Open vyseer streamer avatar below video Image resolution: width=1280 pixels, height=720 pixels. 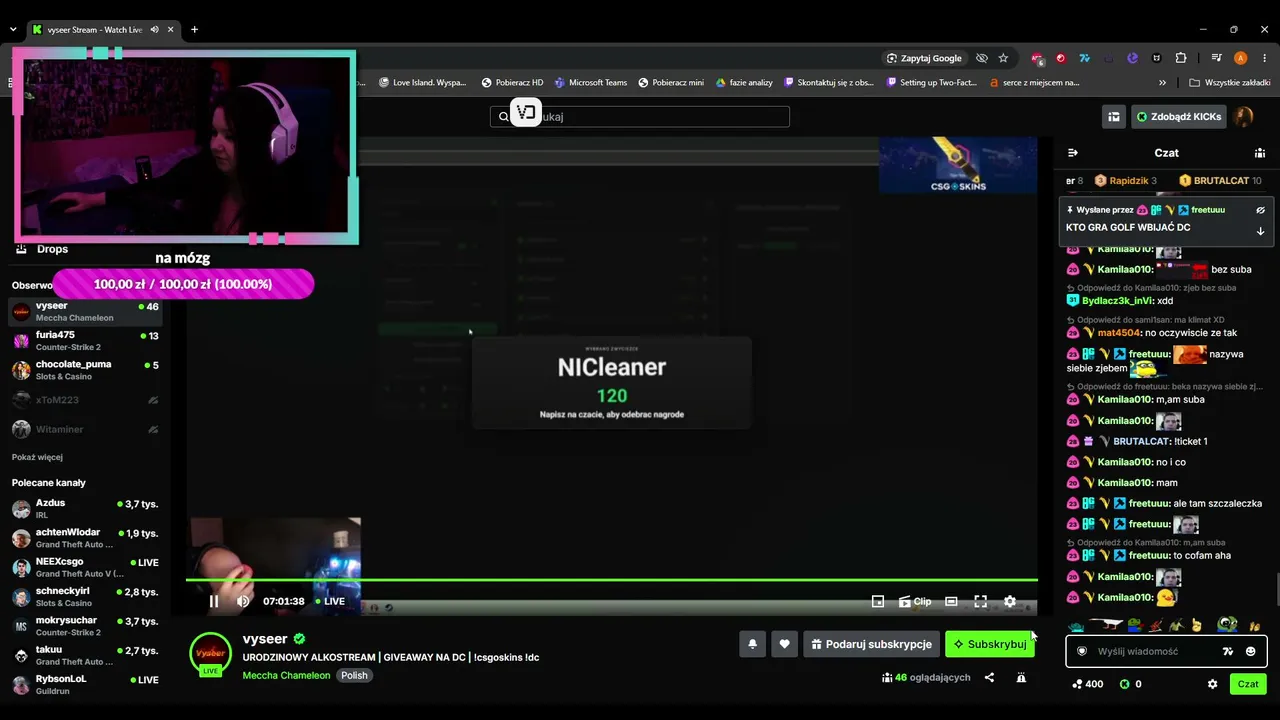210,654
